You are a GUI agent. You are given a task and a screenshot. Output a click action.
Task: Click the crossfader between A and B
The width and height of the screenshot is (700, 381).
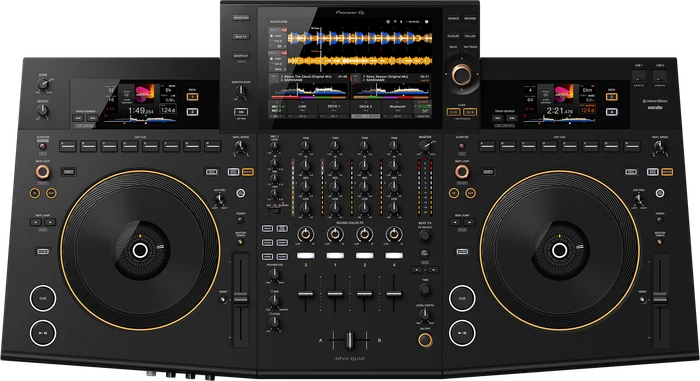(350, 340)
